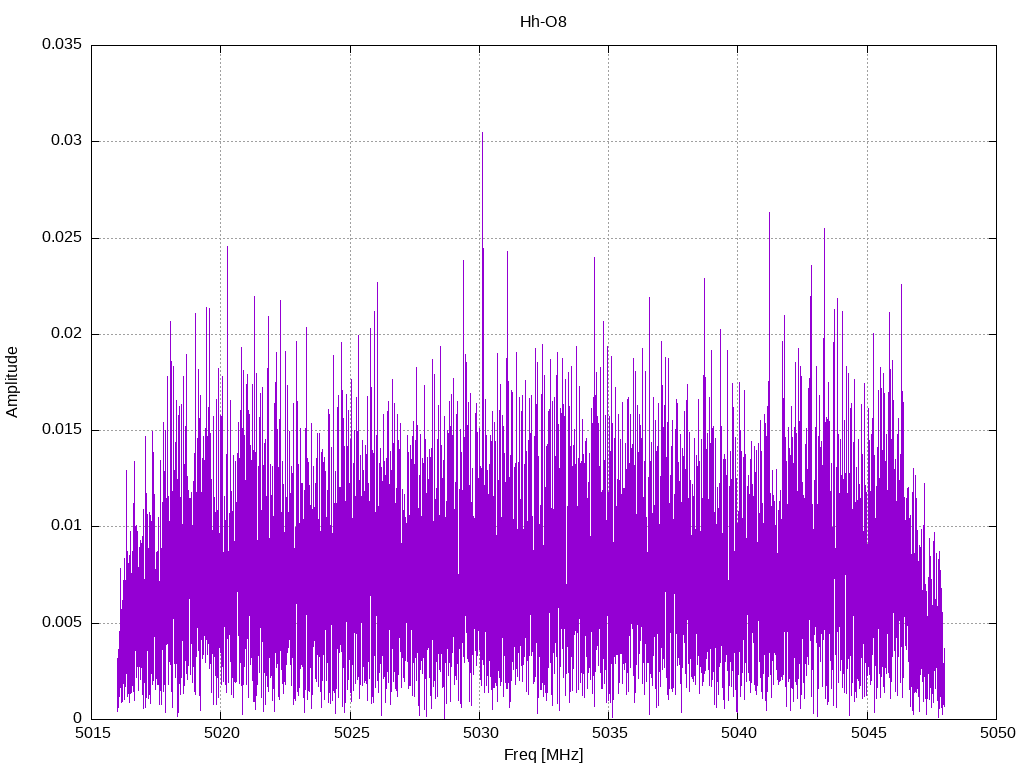
Task: Select the 0.01 y-axis tick label
Action: click(65, 526)
